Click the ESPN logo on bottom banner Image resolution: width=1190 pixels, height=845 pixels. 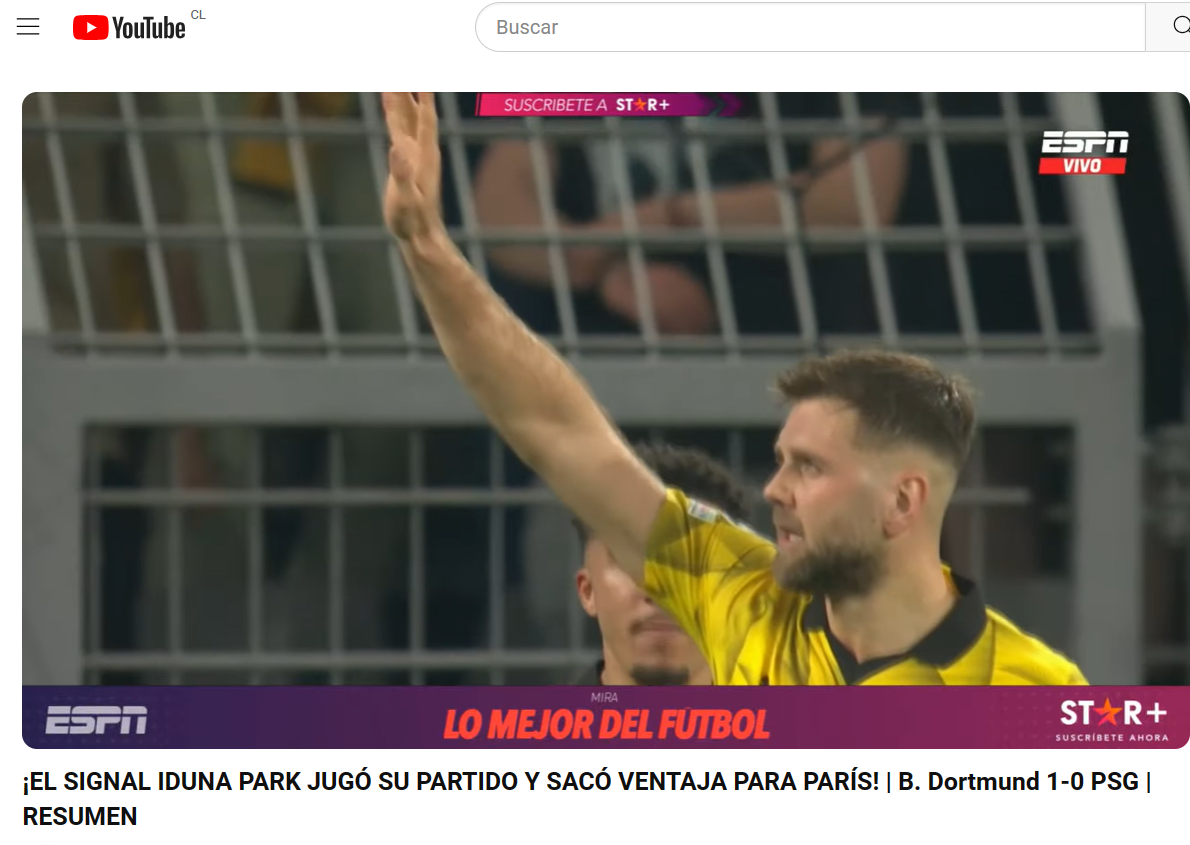pyautogui.click(x=96, y=720)
